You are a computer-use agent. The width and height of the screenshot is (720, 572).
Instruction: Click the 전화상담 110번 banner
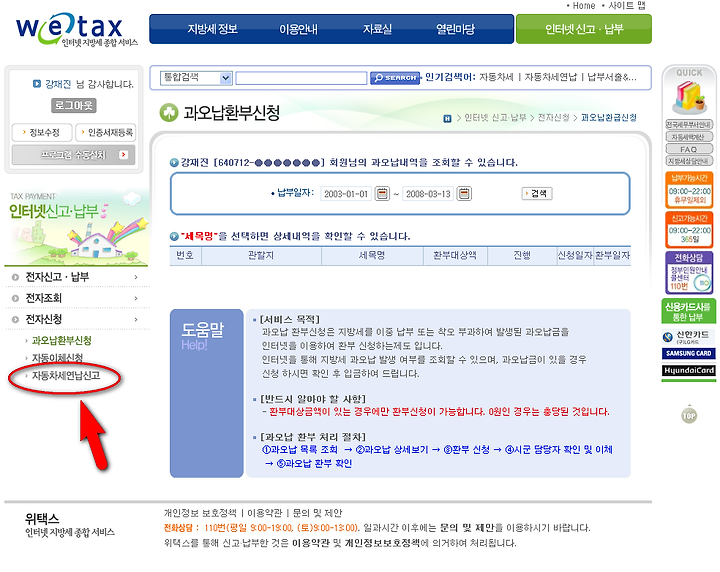689,272
